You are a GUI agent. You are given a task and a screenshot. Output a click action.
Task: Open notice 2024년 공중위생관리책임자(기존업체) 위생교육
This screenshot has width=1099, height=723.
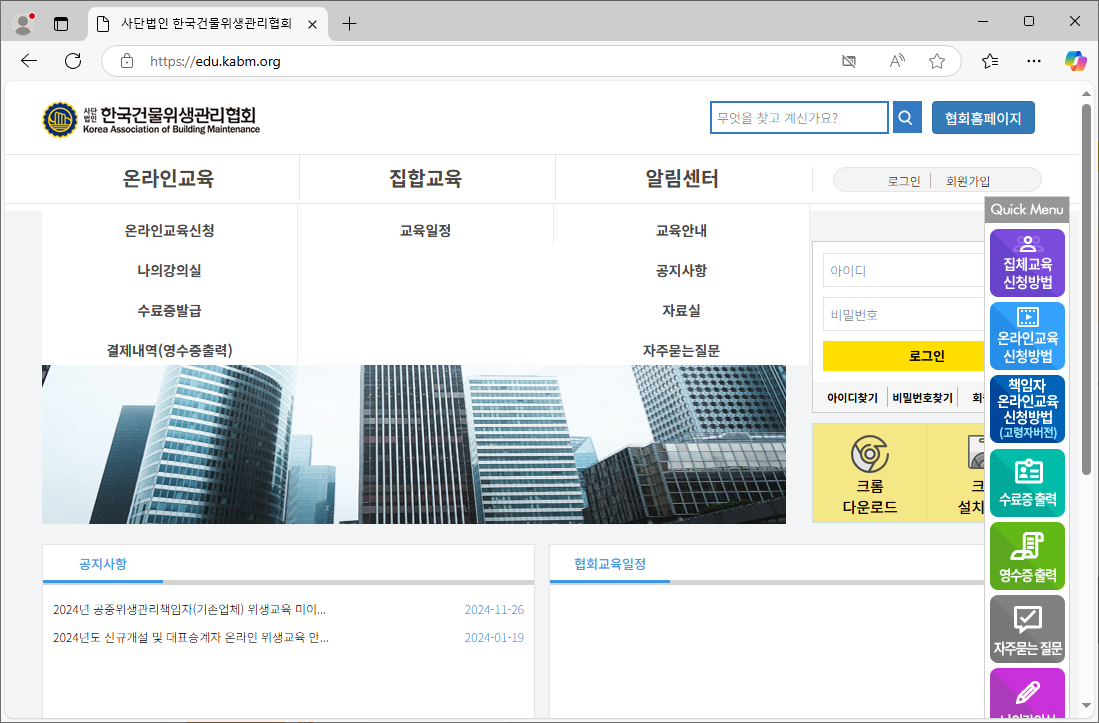189,610
